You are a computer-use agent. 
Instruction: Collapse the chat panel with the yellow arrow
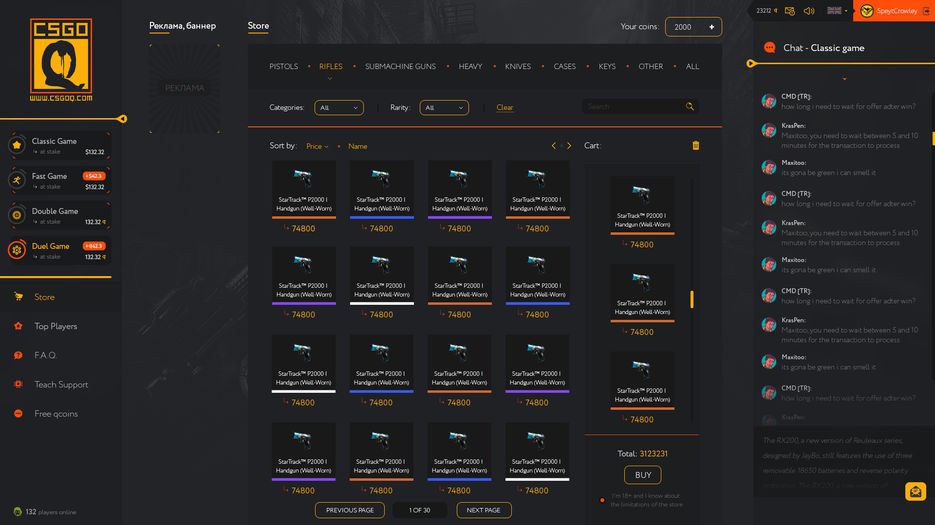[x=751, y=63]
